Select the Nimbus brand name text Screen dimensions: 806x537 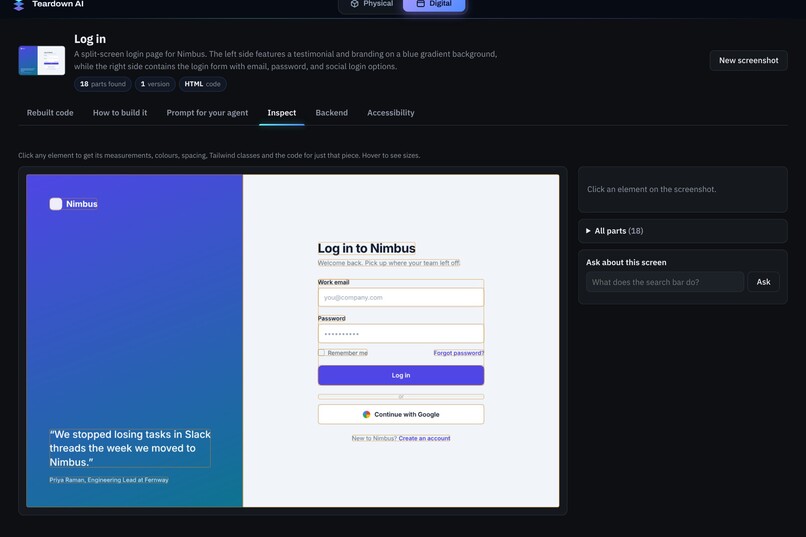coord(82,204)
